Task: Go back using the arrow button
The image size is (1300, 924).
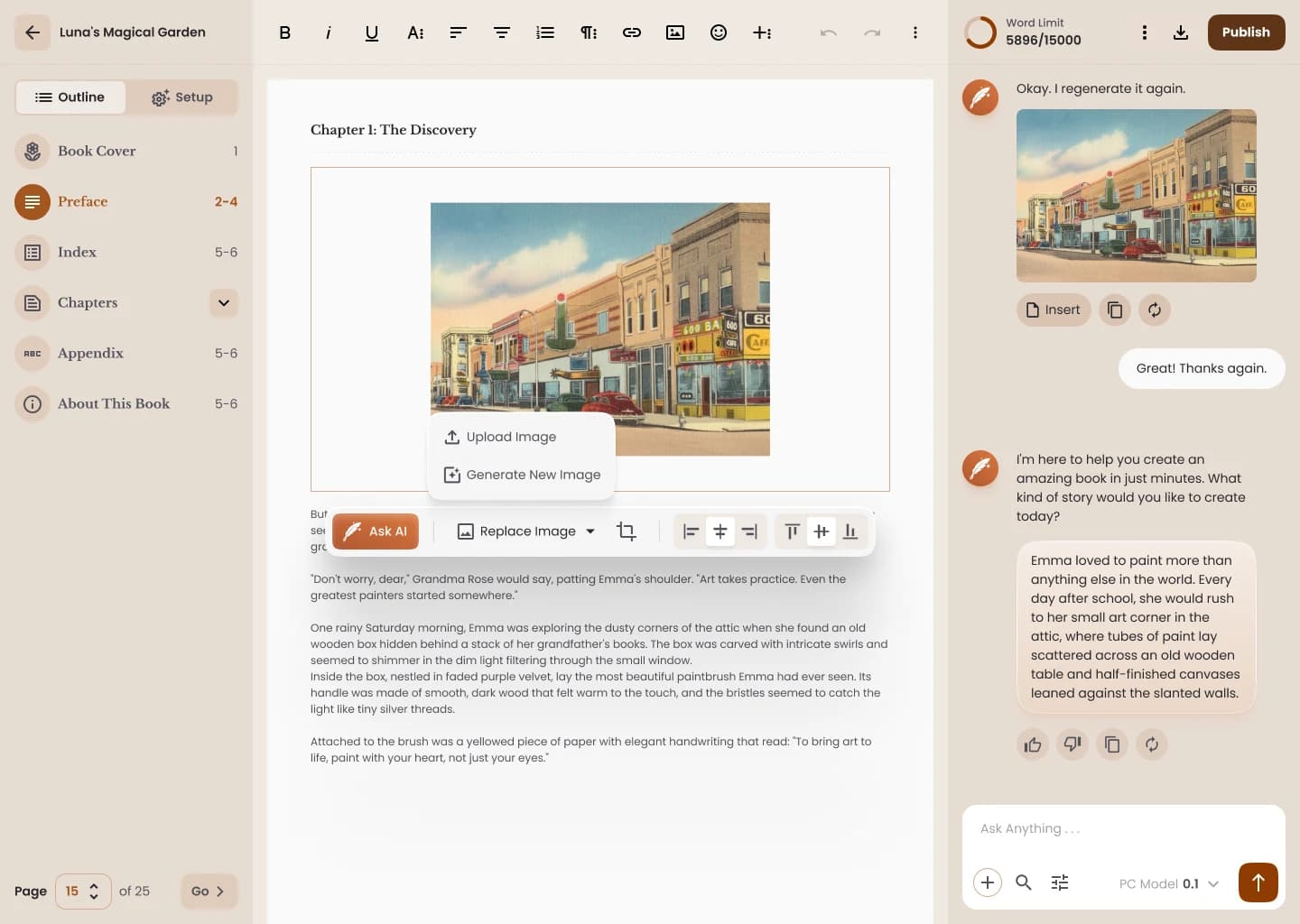Action: (x=32, y=32)
